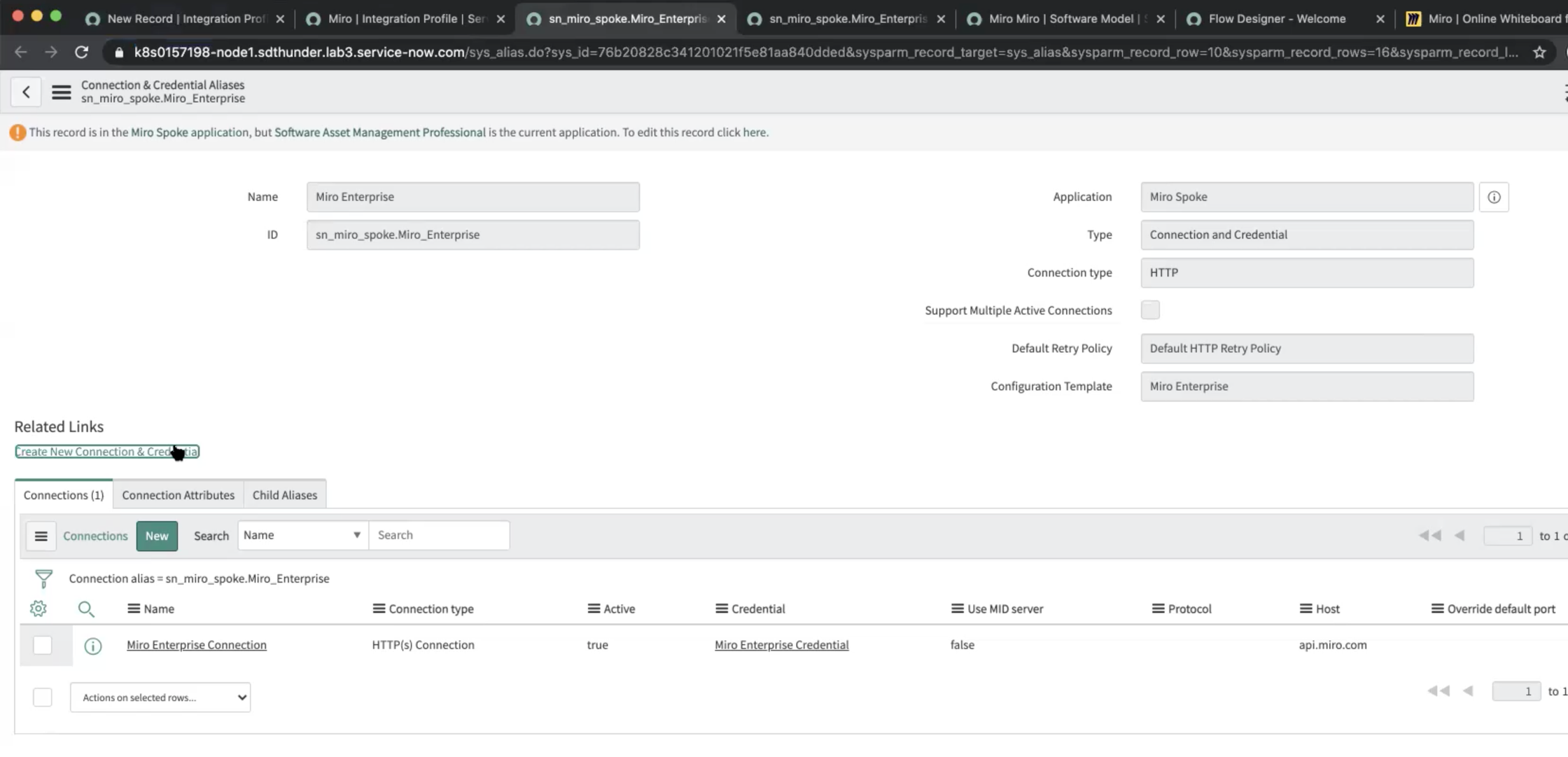This screenshot has width=1568, height=757.
Task: Switch to Flow Designer - Welcome browser tab
Action: (1277, 19)
